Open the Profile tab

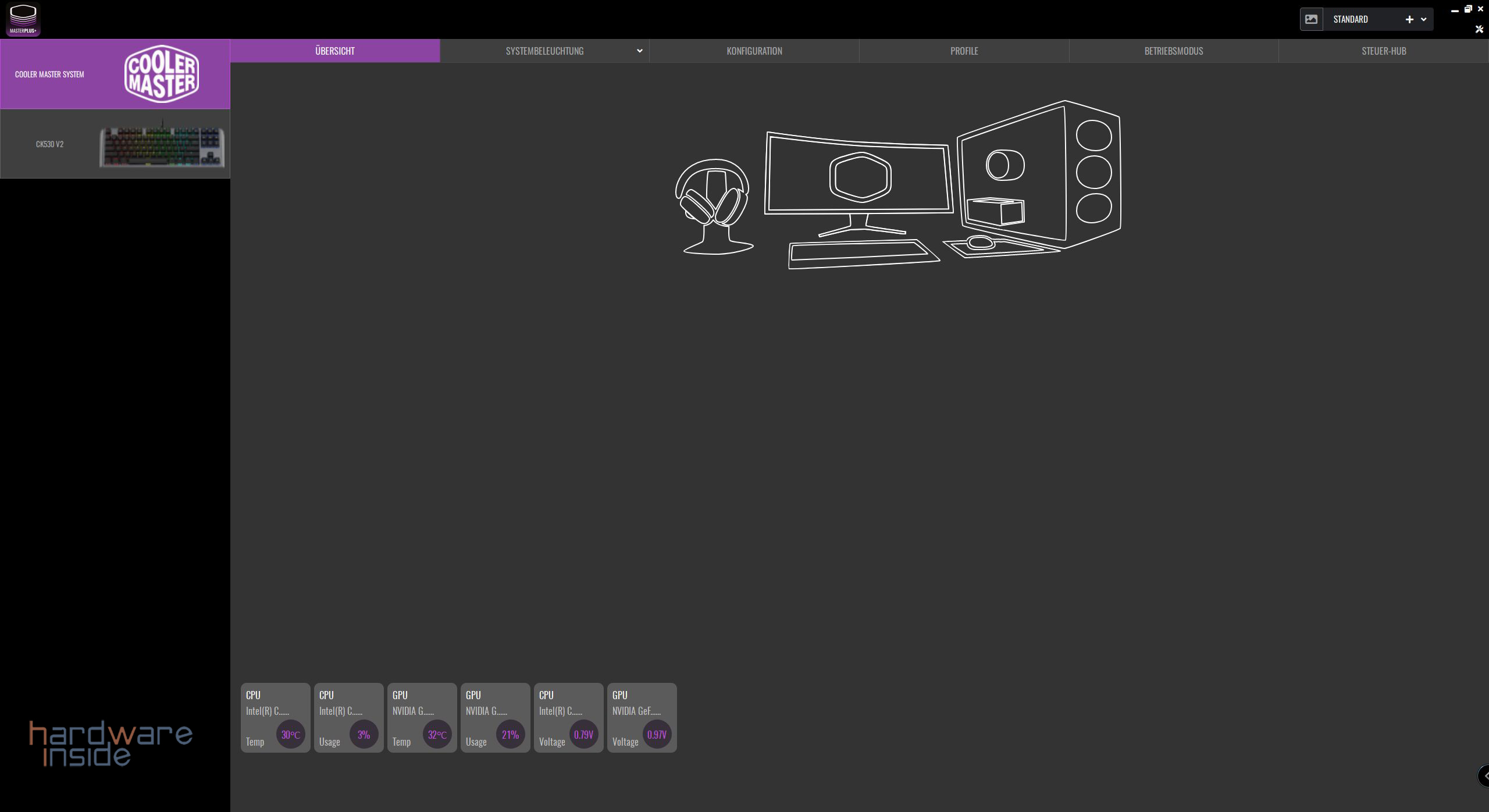pos(964,51)
